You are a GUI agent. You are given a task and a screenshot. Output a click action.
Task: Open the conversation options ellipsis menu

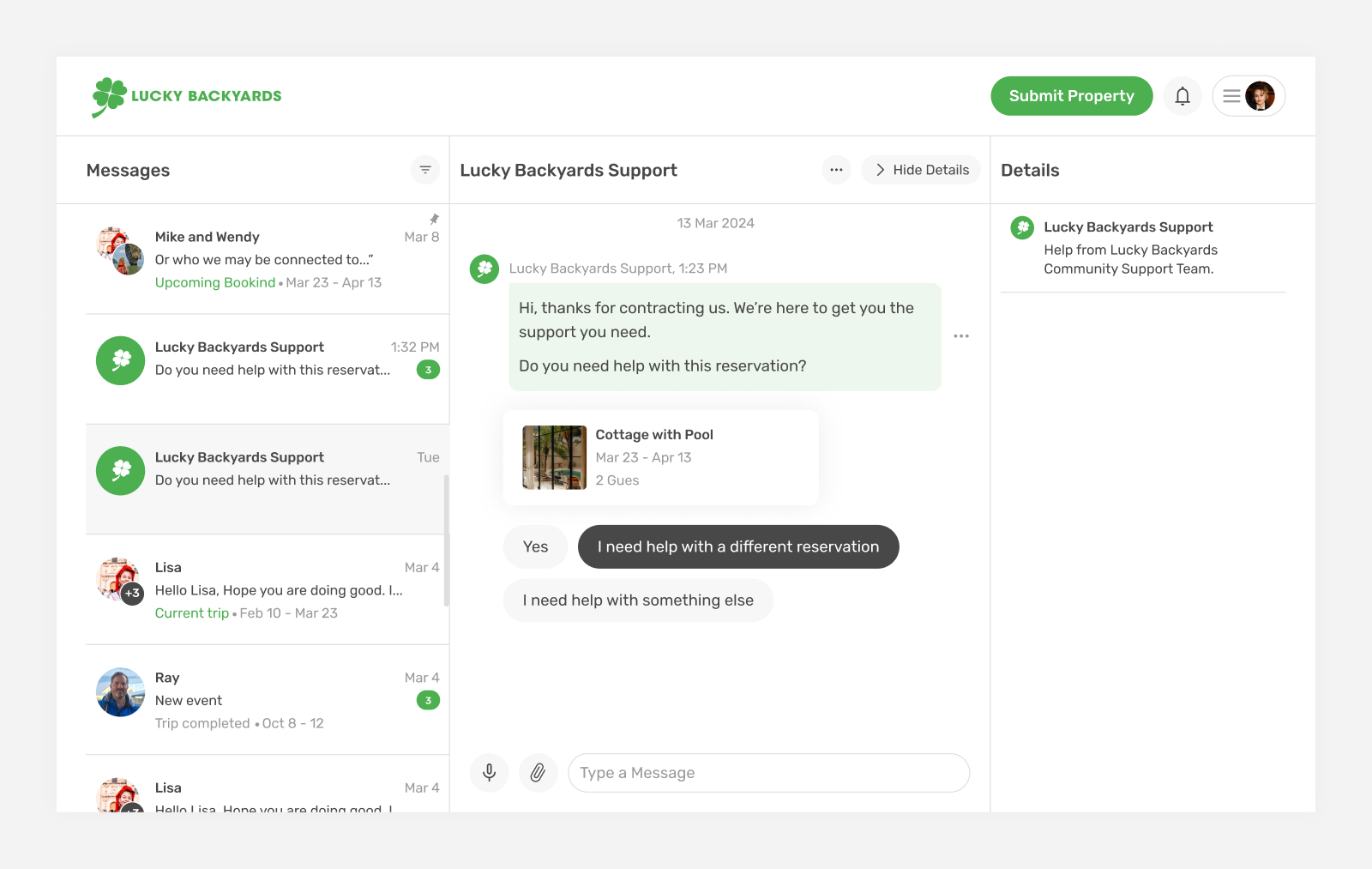[x=836, y=169]
